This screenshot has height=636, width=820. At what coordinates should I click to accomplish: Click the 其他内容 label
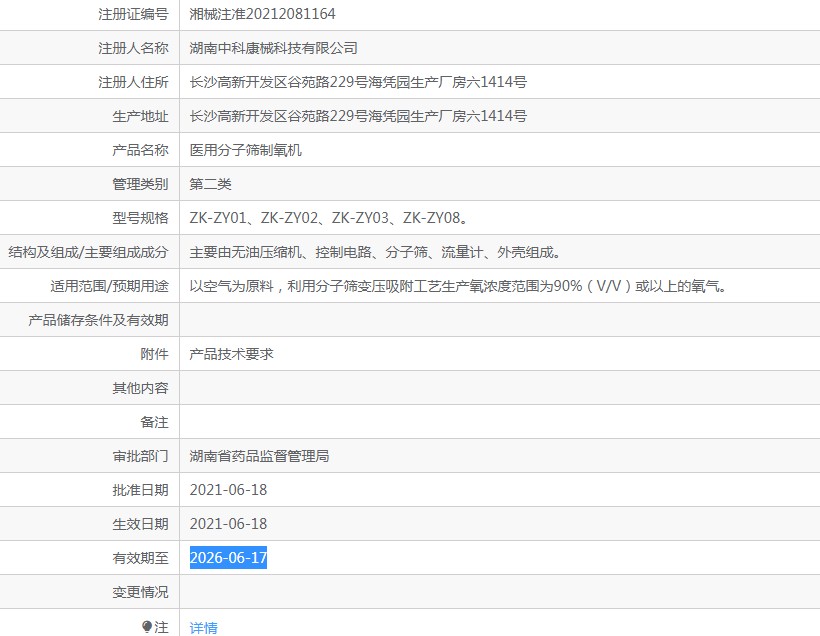(x=140, y=388)
